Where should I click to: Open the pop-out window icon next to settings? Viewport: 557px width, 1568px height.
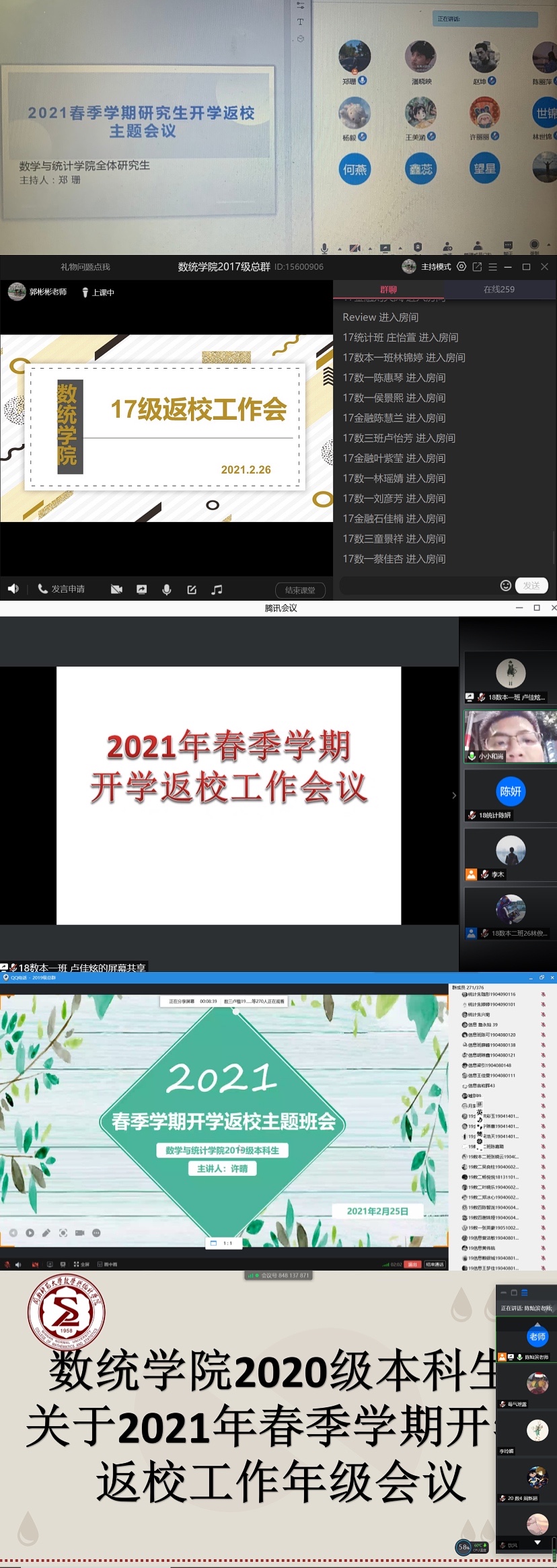(477, 266)
